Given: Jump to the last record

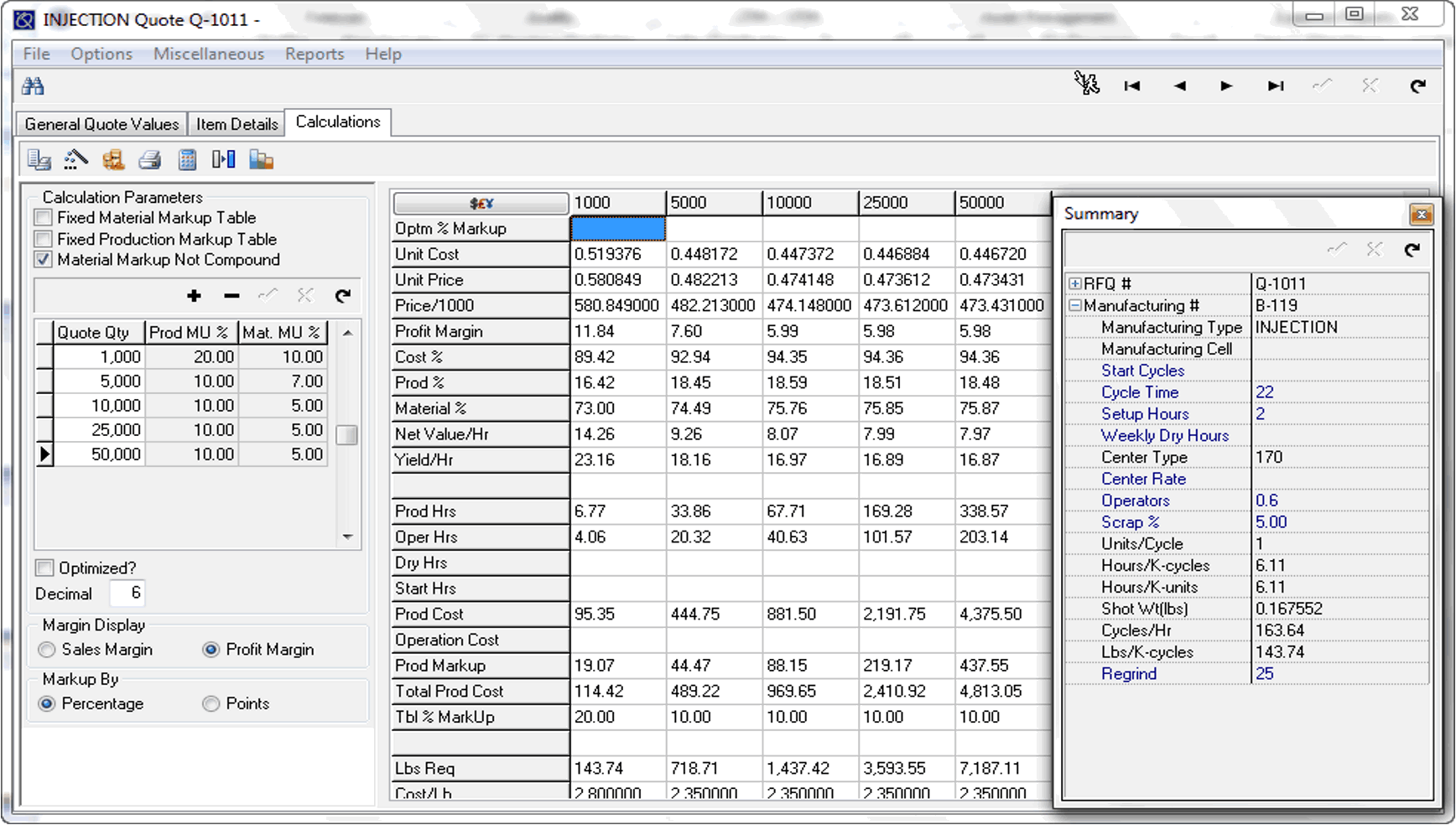Looking at the screenshot, I should [1275, 86].
